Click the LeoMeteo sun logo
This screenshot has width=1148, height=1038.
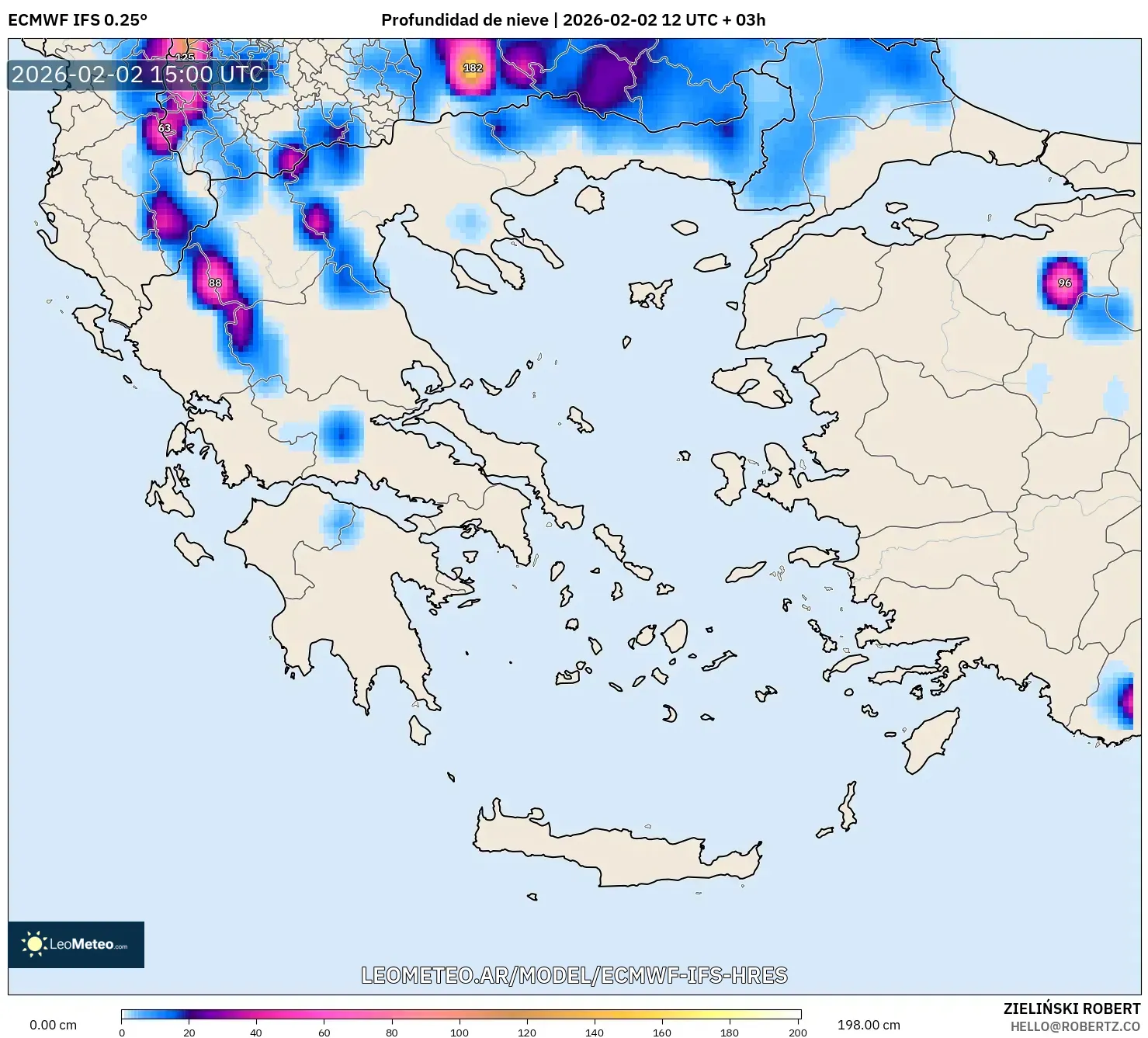[34, 946]
